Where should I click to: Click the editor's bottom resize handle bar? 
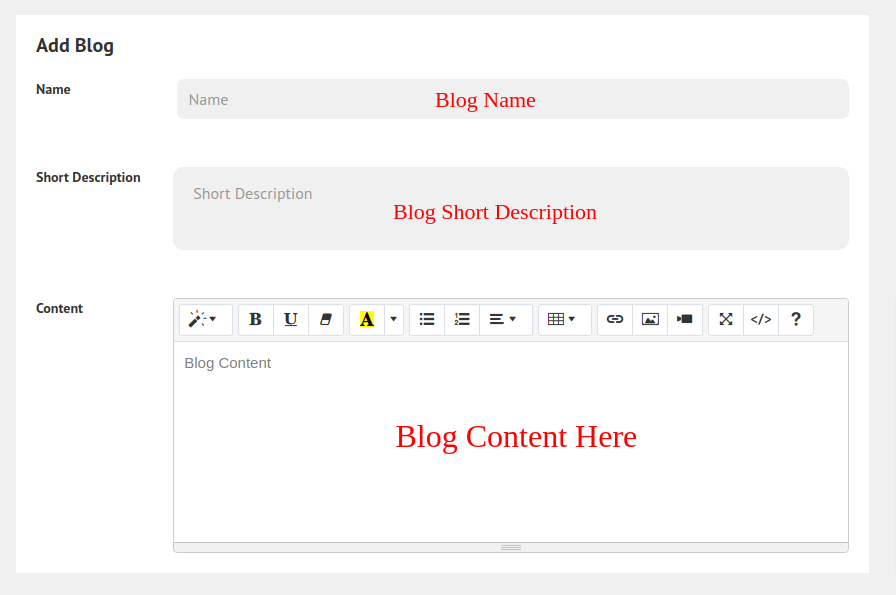[511, 547]
